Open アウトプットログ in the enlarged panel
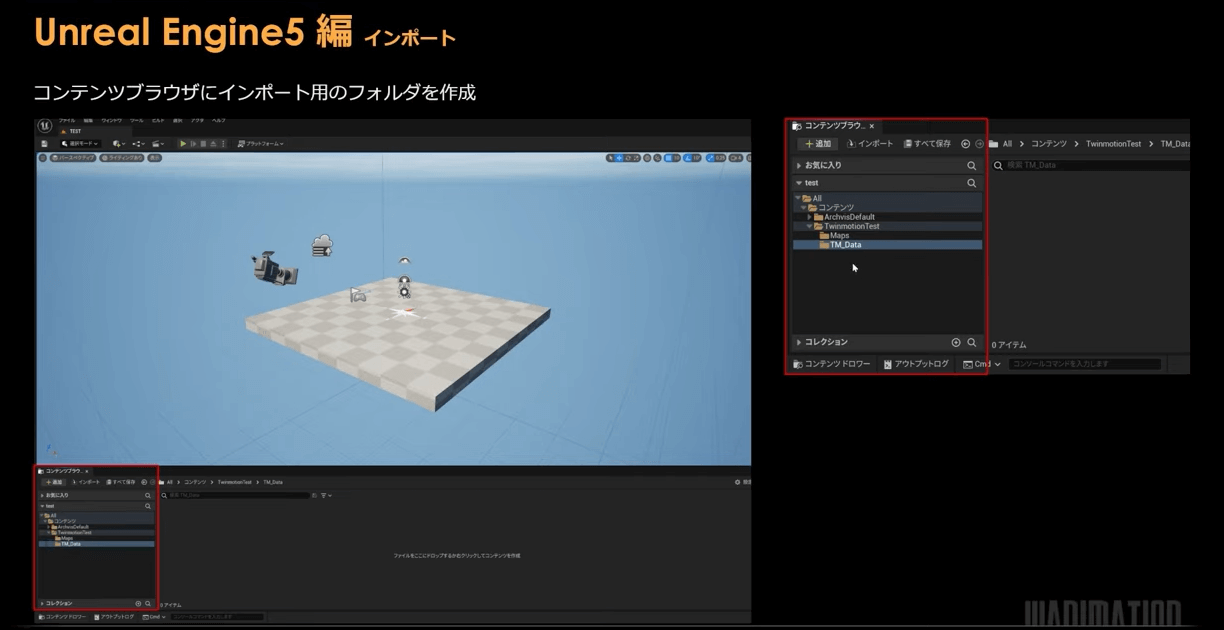The image size is (1224, 630). pyautogui.click(x=916, y=364)
